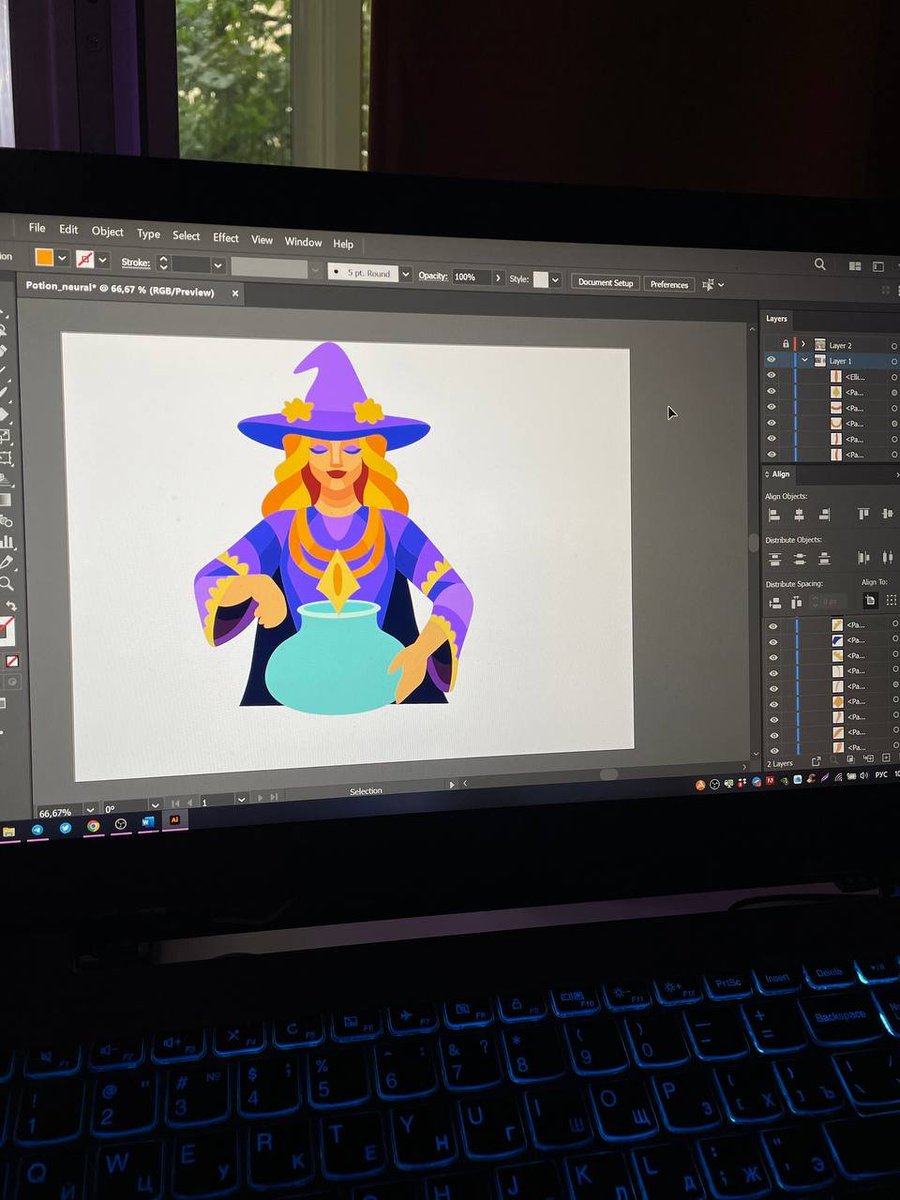
Task: Click the Opacity label link
Action: pyautogui.click(x=432, y=275)
